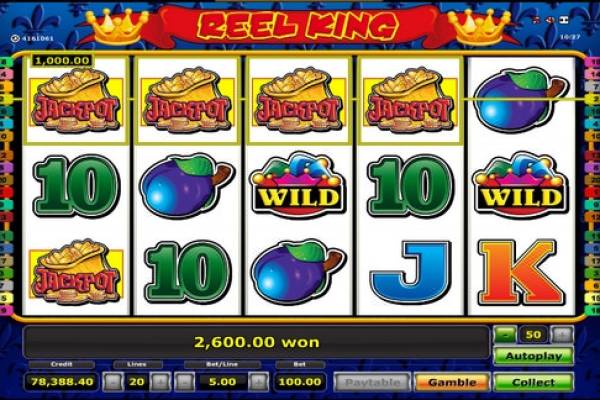Decrease the Bet/Line amount
The width and height of the screenshot is (600, 400).
[184, 382]
